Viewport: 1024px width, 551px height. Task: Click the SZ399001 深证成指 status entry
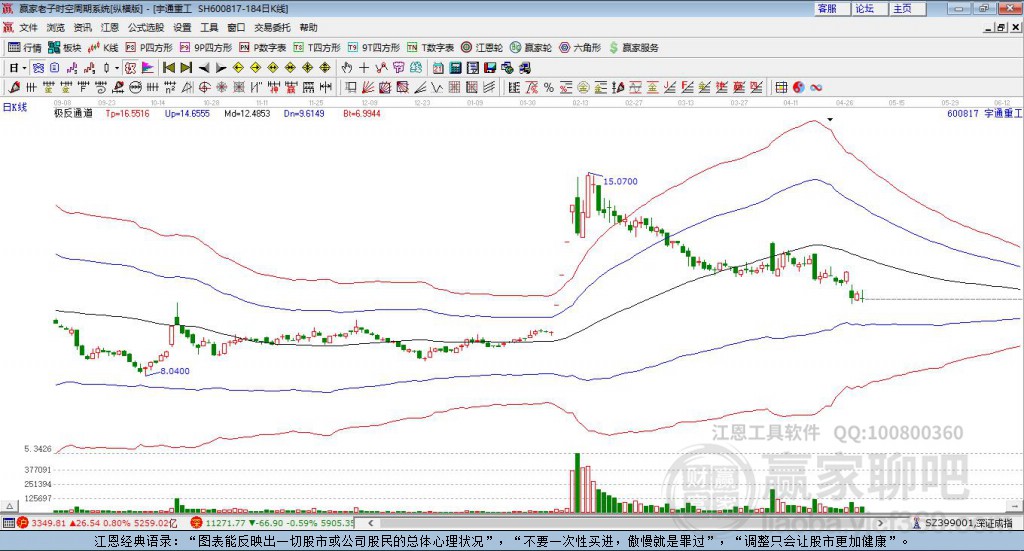(963, 523)
